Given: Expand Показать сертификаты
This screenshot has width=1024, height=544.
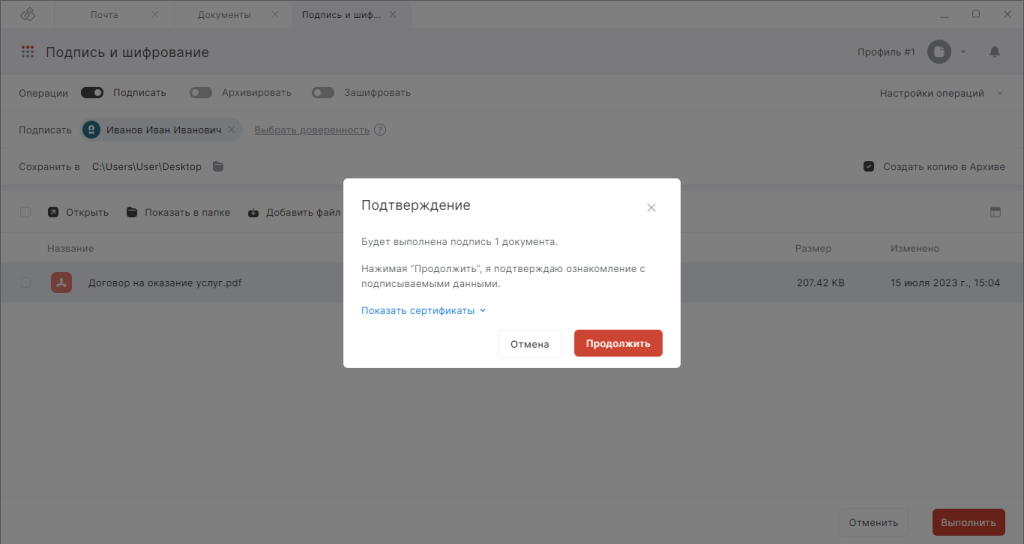Looking at the screenshot, I should [423, 311].
